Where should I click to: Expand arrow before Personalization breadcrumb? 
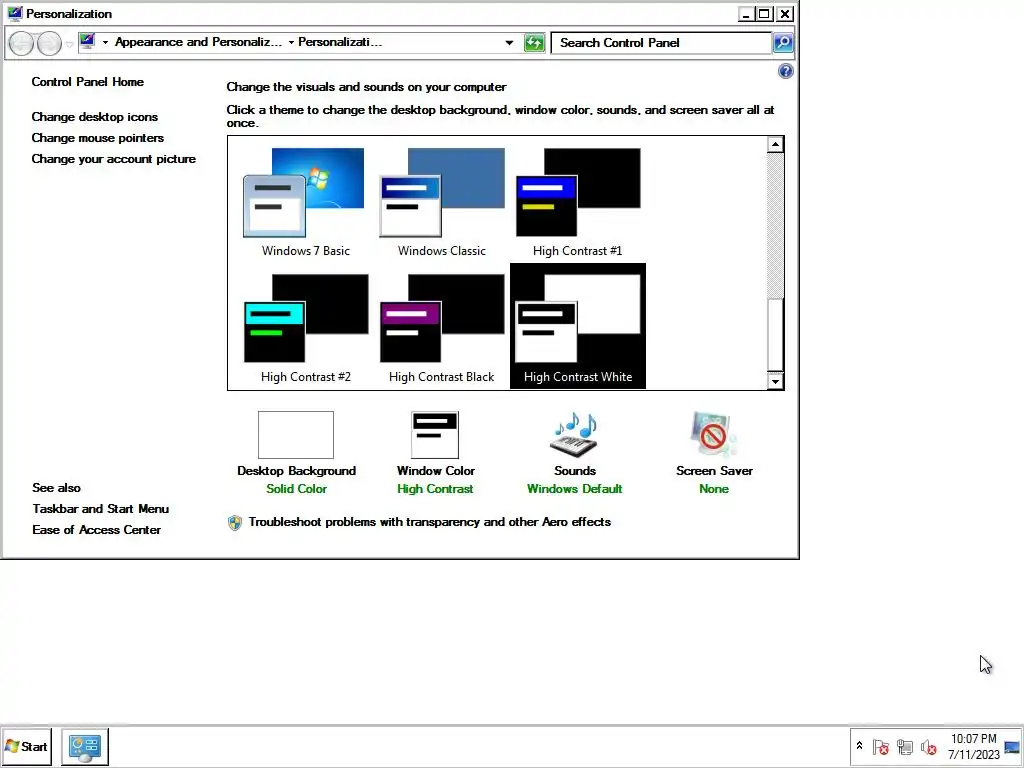(x=291, y=42)
